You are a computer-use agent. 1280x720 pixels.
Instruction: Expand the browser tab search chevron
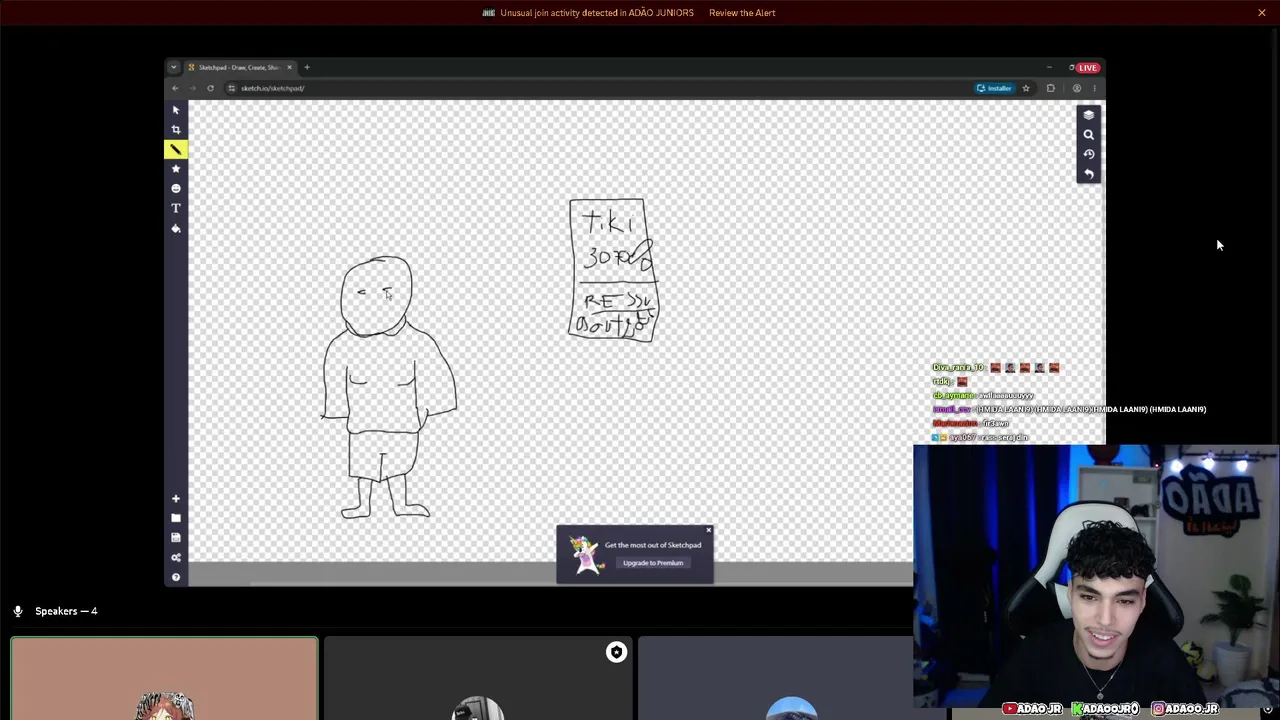pyautogui.click(x=174, y=68)
